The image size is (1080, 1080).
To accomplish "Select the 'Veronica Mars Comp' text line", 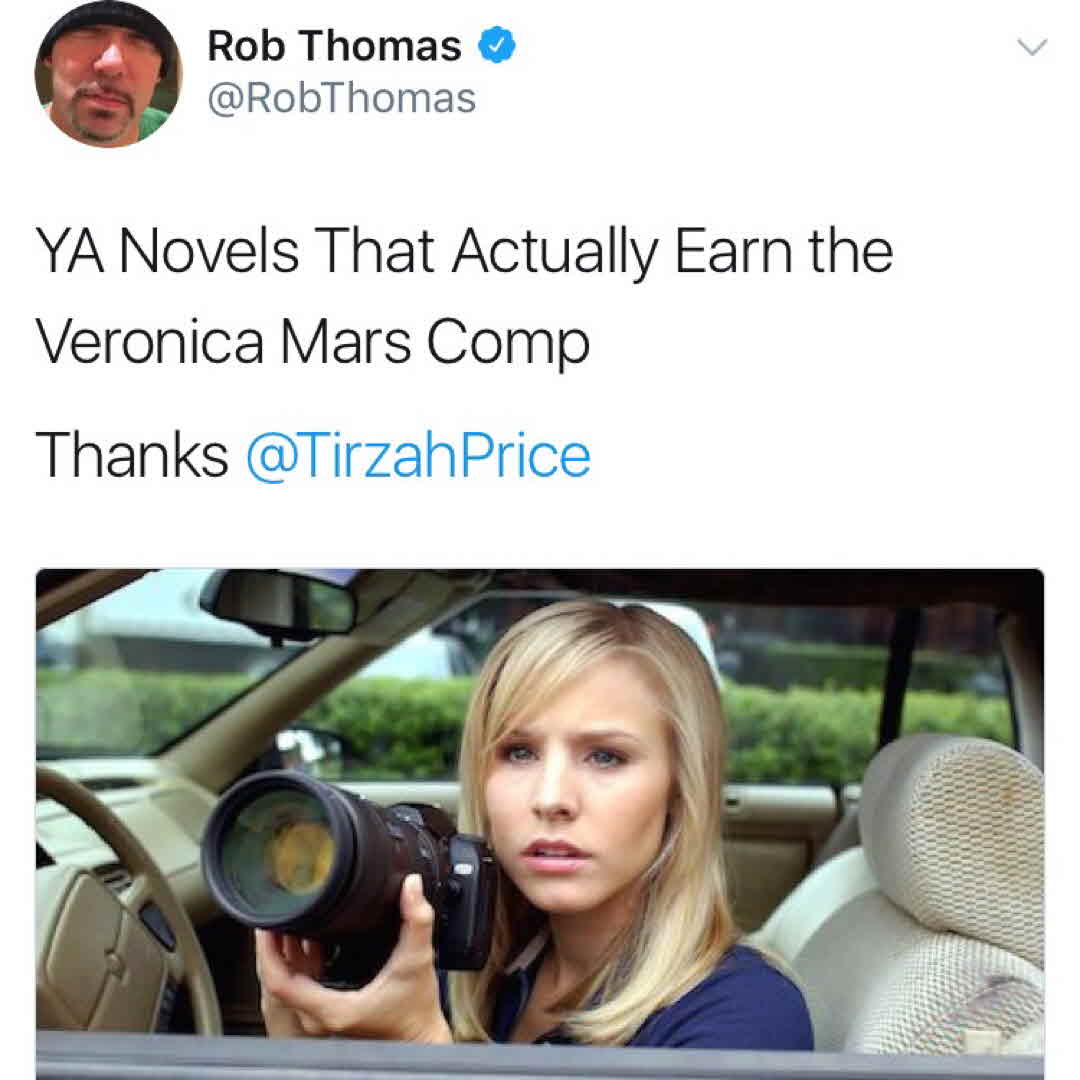I will click(x=313, y=344).
